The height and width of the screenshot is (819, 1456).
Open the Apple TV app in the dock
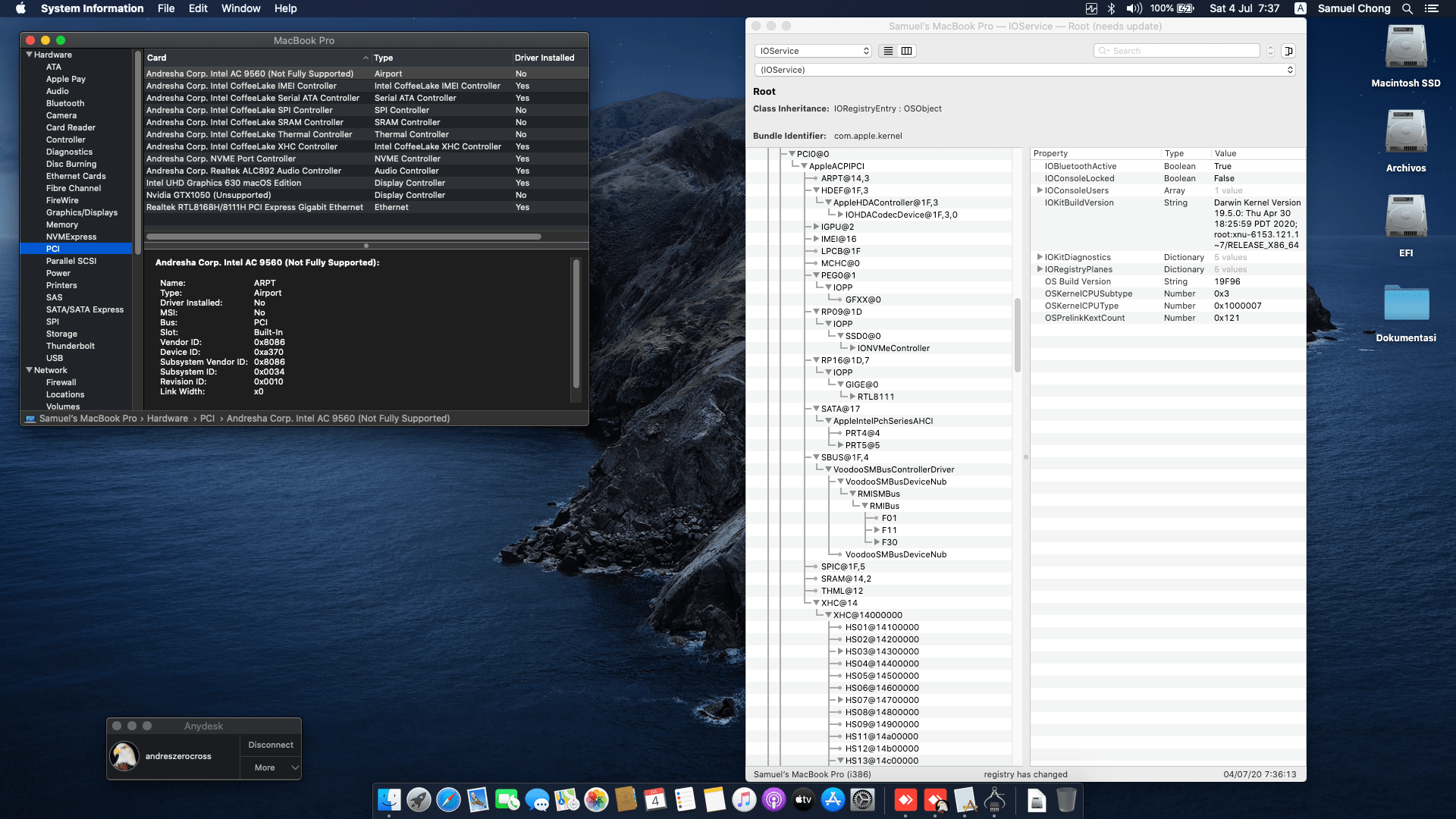803,799
